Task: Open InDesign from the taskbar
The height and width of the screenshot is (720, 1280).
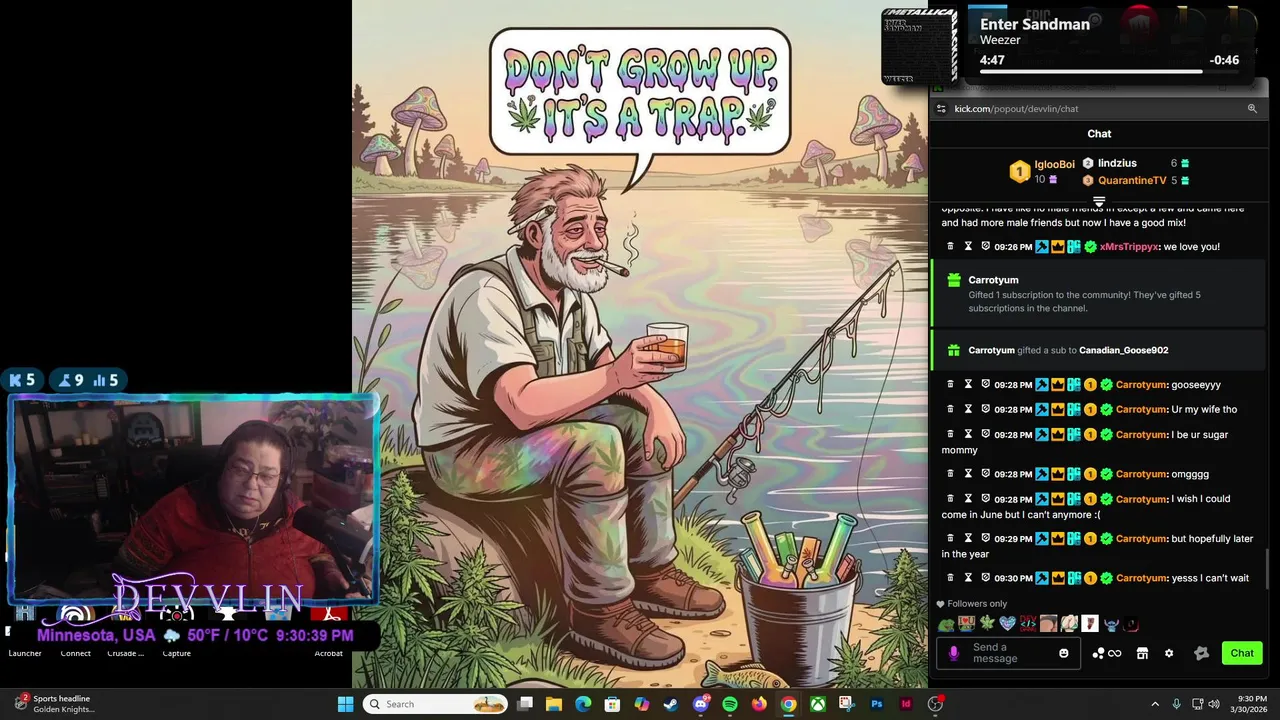Action: click(906, 704)
